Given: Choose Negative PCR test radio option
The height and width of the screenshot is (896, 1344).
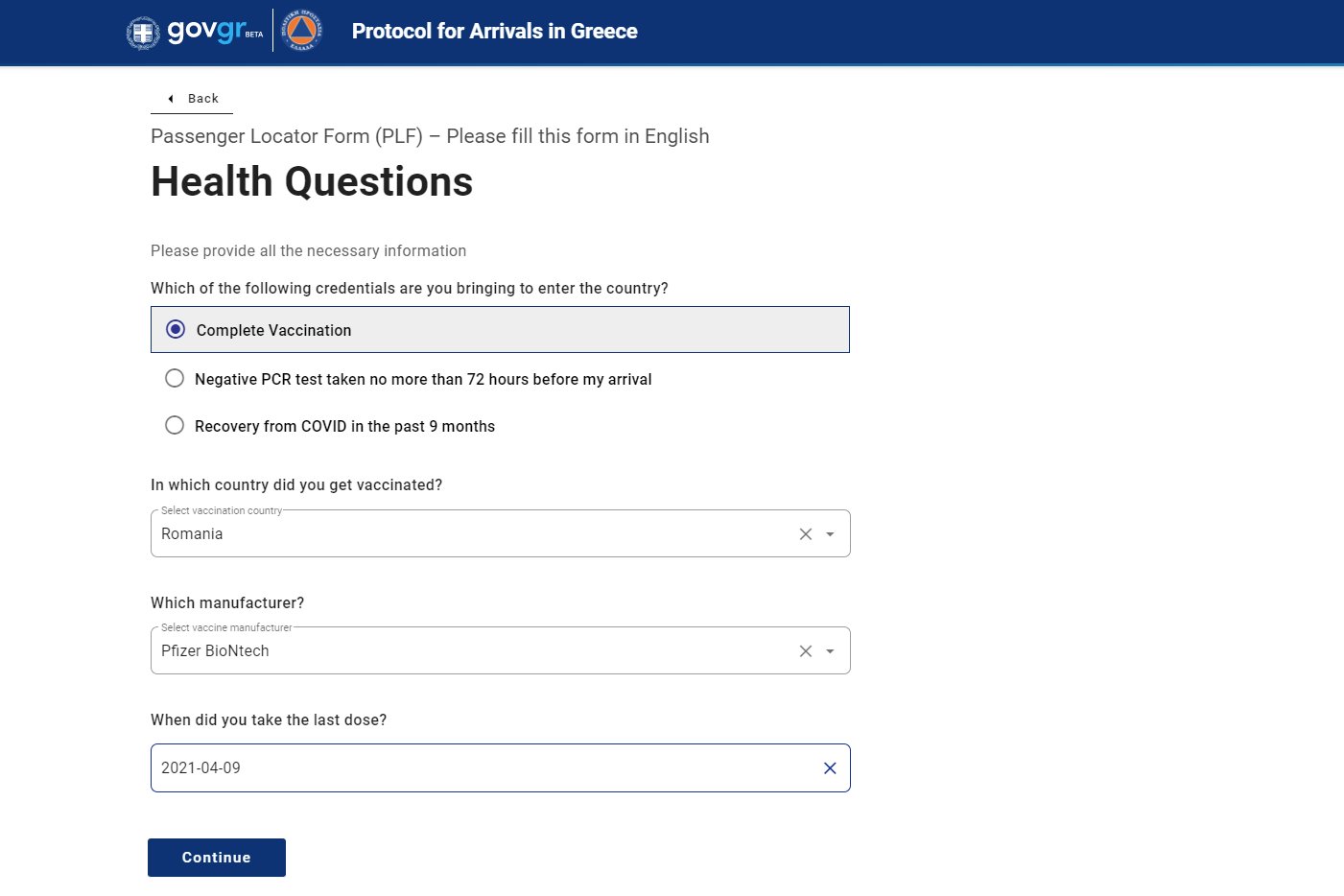Looking at the screenshot, I should [x=175, y=379].
